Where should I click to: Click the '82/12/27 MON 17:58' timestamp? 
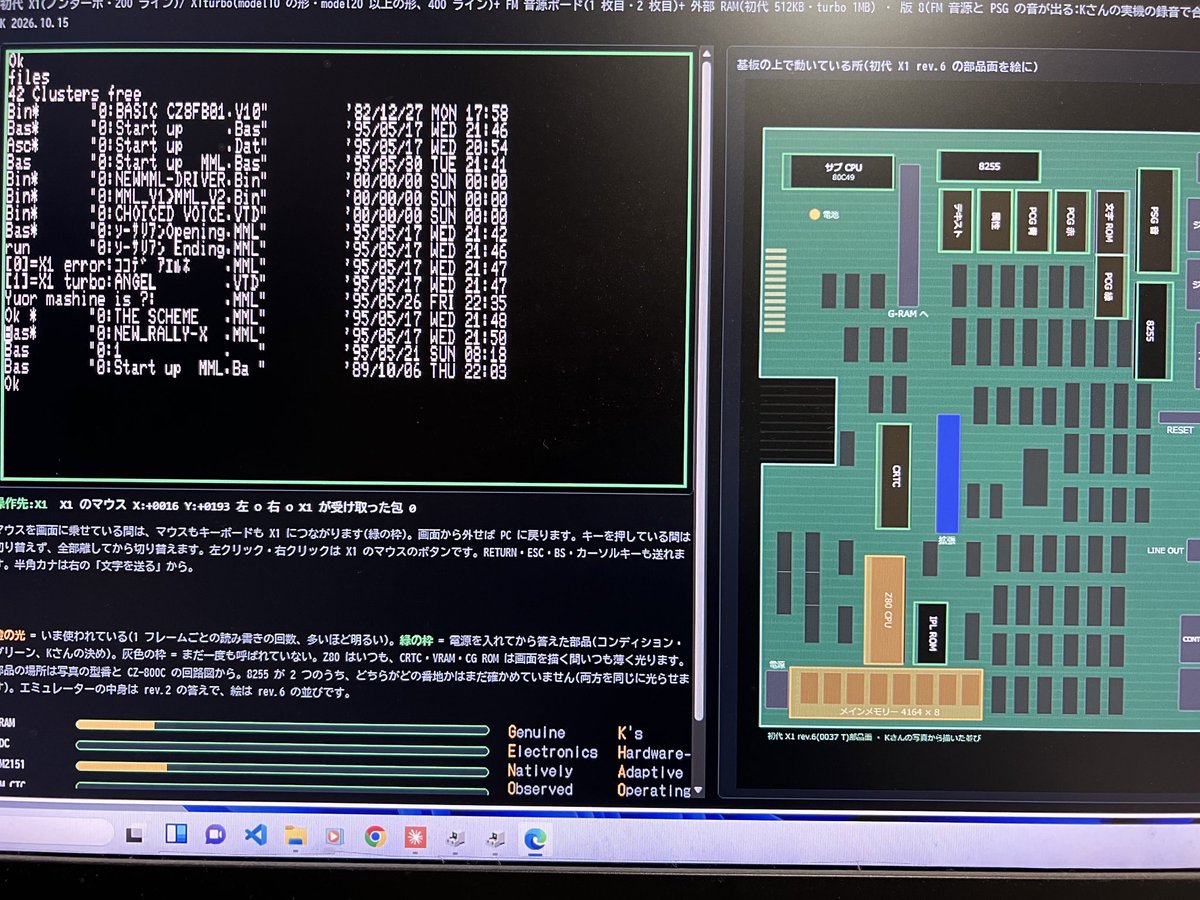tap(429, 113)
